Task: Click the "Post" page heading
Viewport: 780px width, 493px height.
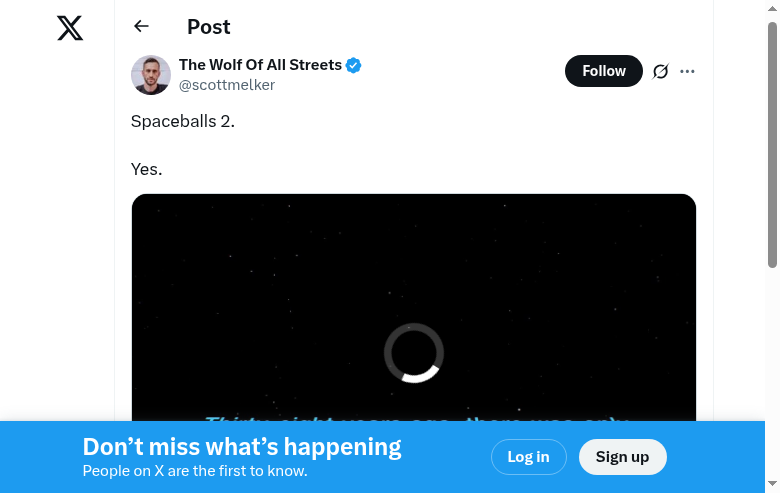Action: coord(208,27)
